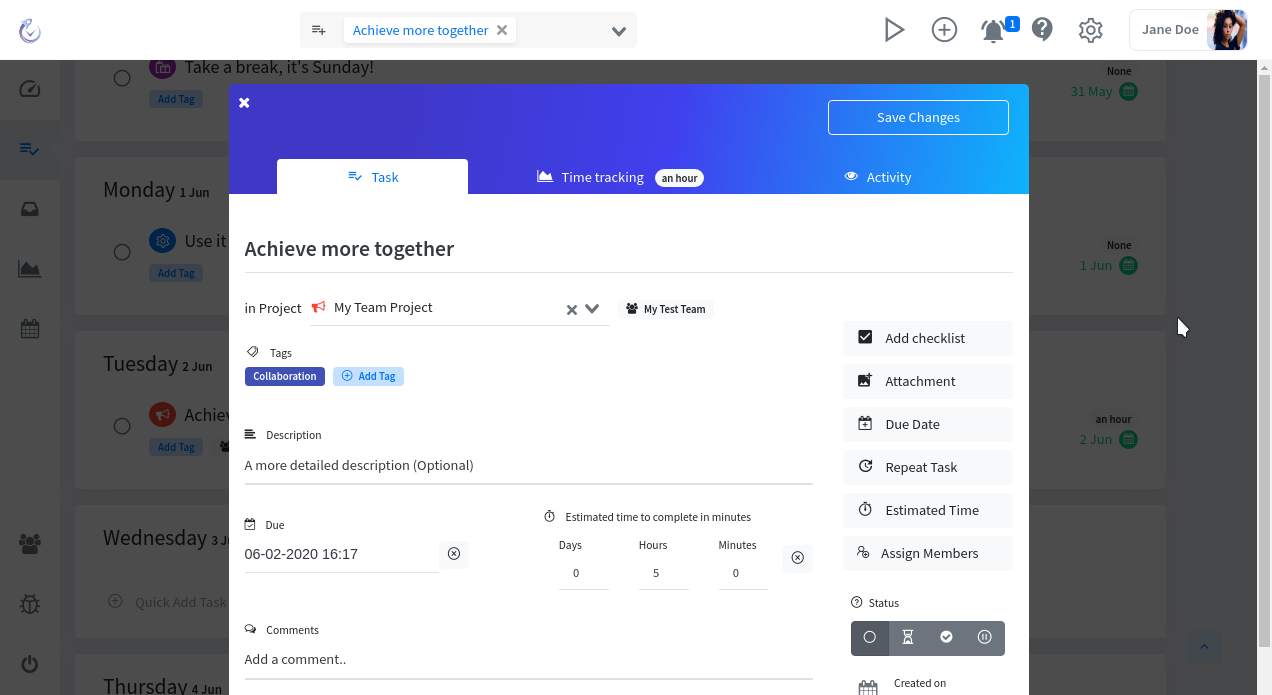Viewport: 1272px width, 695px height.
Task: Switch to the Task tab
Action: coord(372,177)
